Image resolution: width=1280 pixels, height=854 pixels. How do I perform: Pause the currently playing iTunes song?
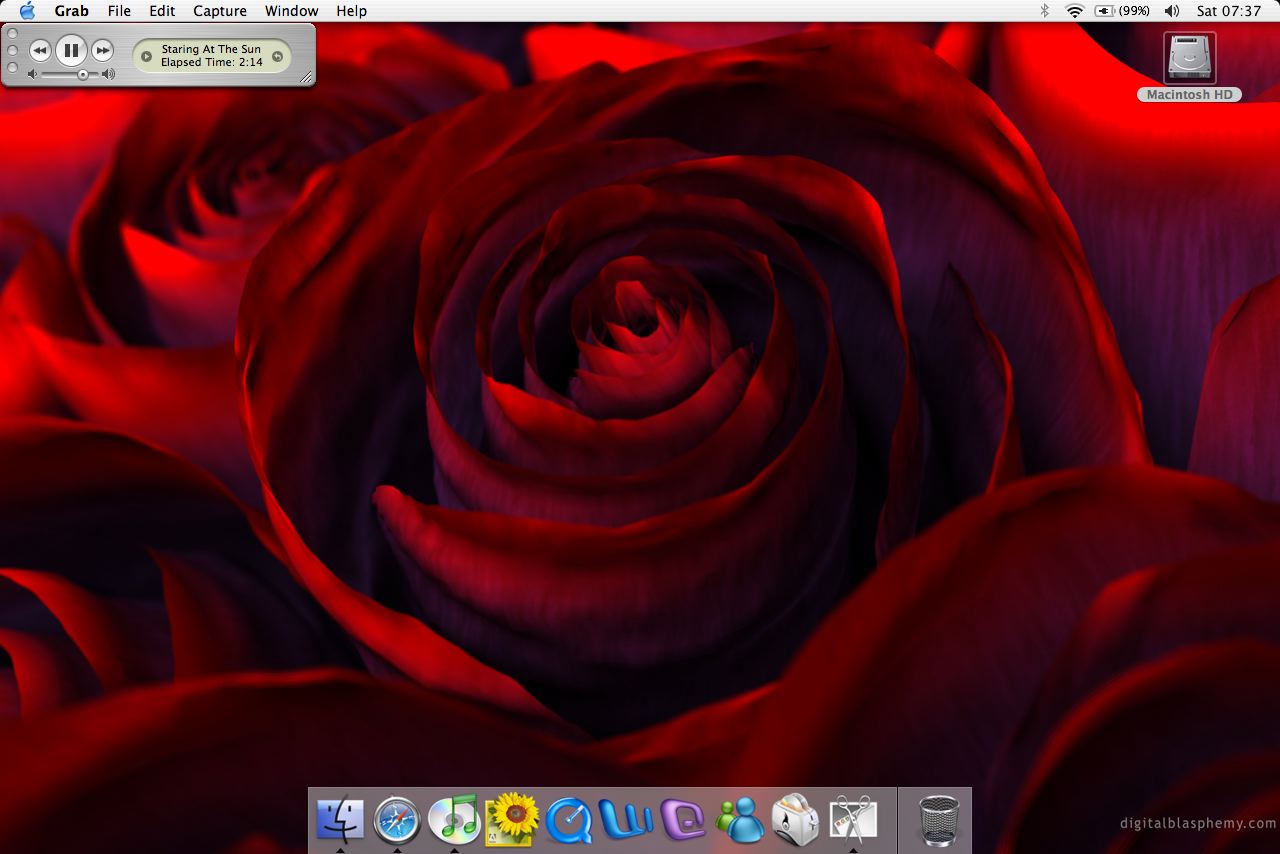click(x=71, y=50)
